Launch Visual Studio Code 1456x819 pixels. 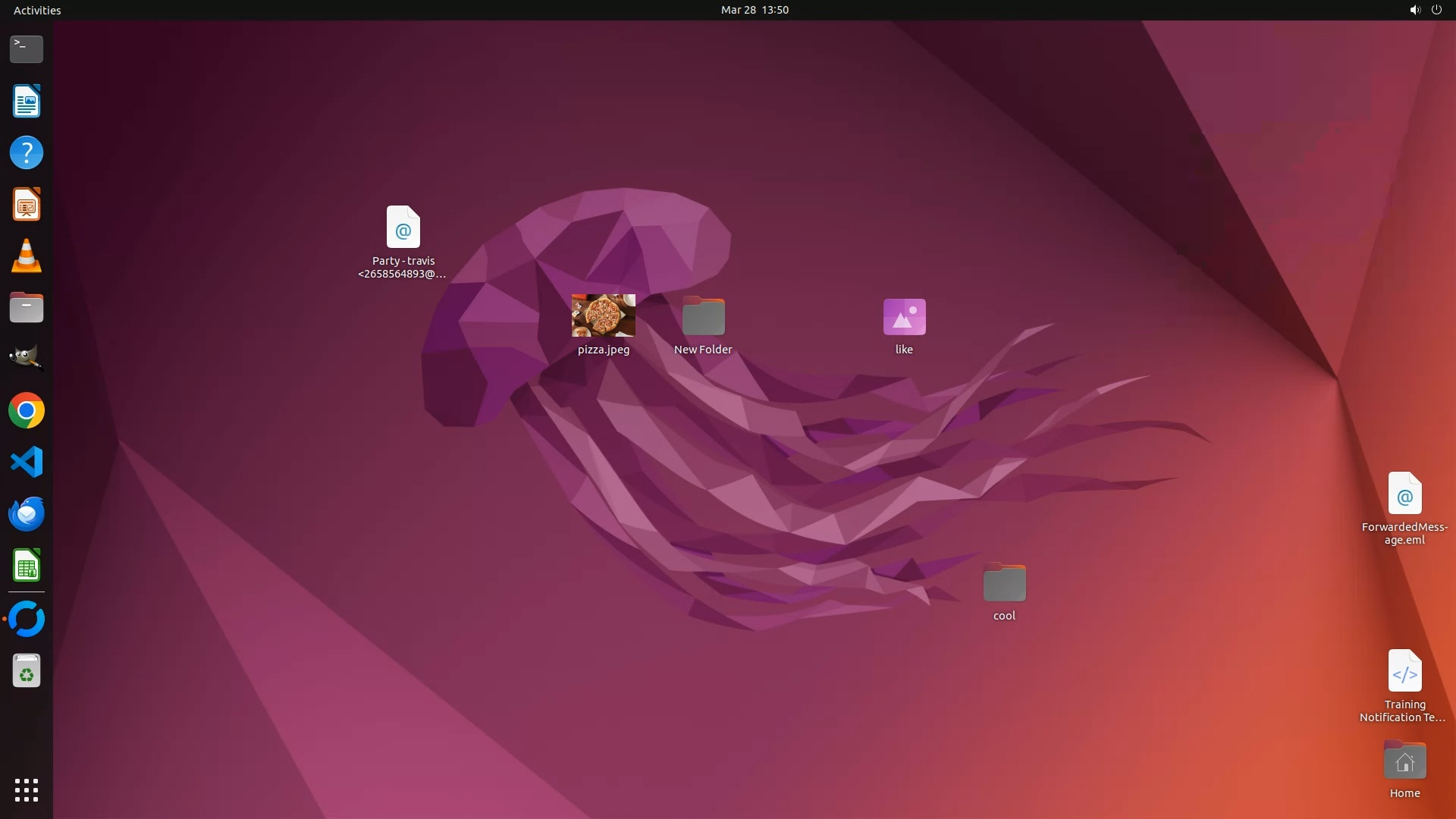(x=27, y=463)
